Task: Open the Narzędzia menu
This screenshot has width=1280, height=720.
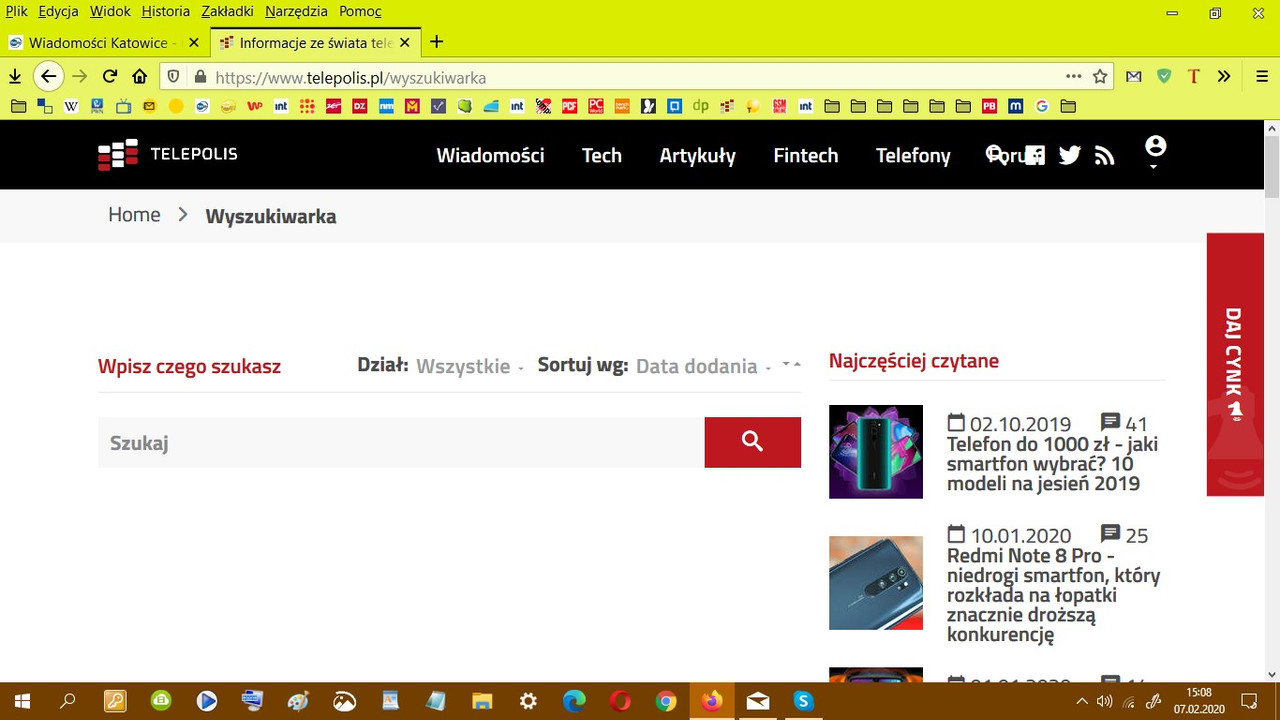Action: (296, 11)
